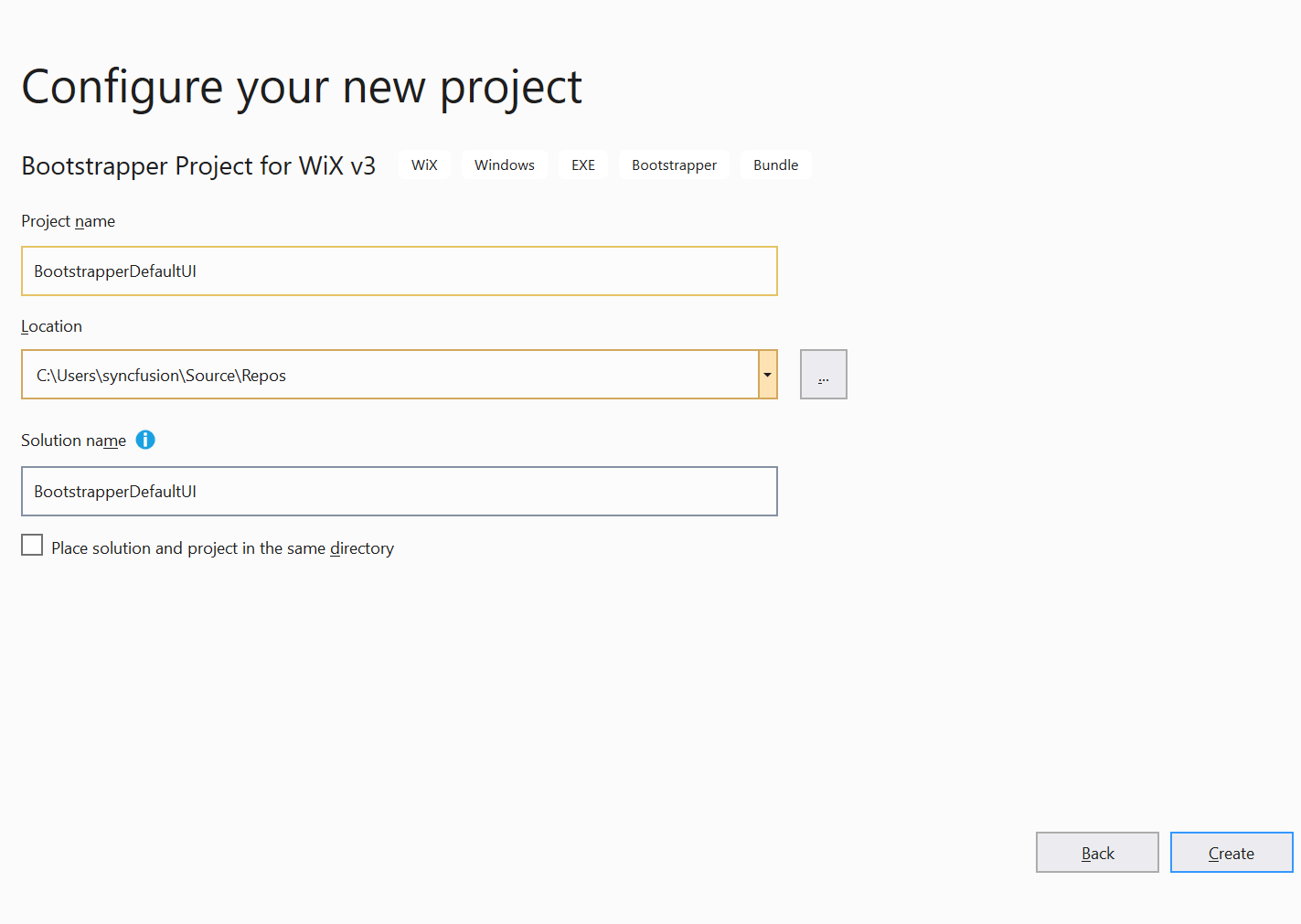The height and width of the screenshot is (924, 1301).
Task: Click the "Bootstrapper Project for WiX v3" title
Action: (198, 166)
